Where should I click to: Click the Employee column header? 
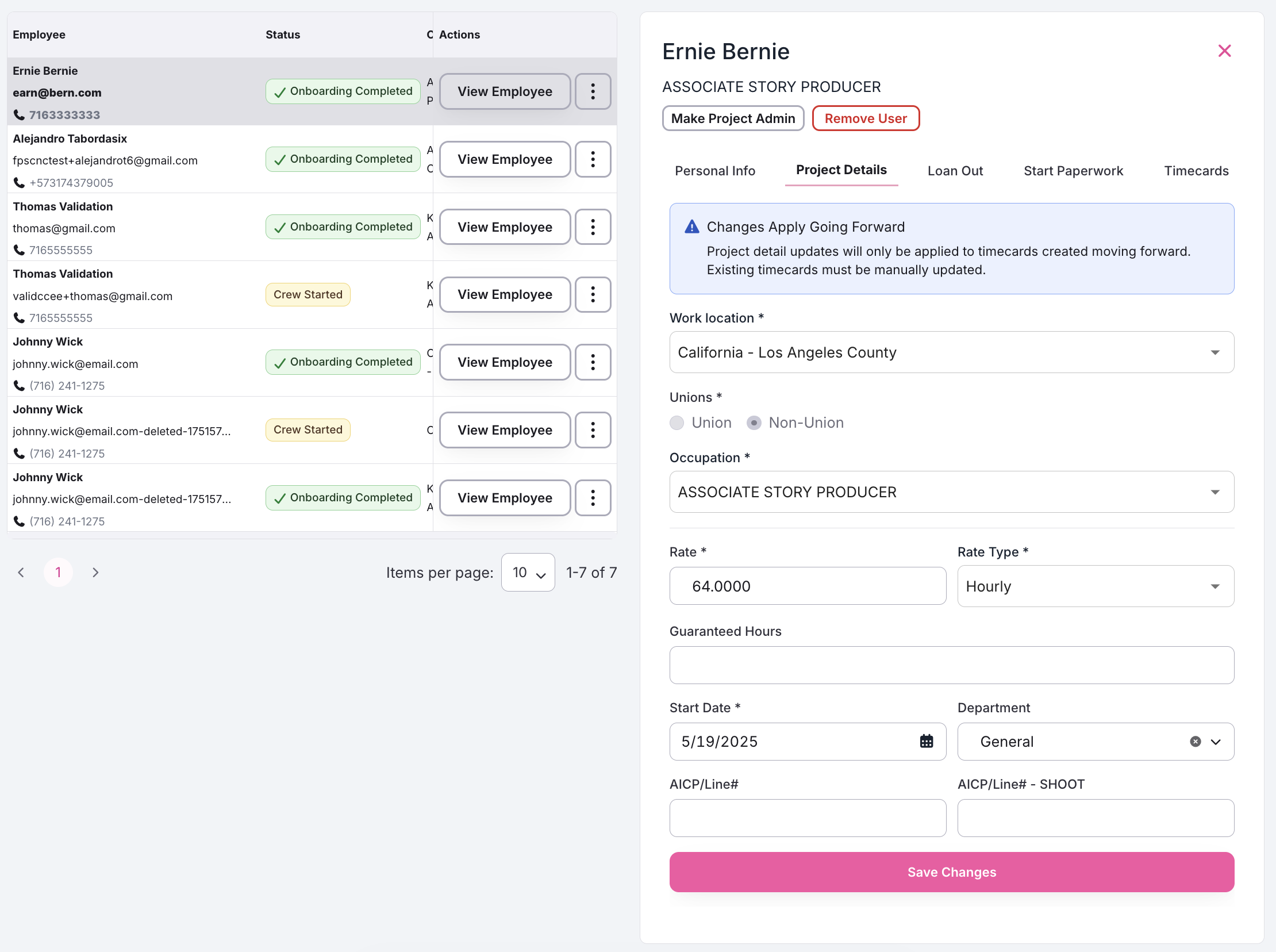(x=39, y=34)
